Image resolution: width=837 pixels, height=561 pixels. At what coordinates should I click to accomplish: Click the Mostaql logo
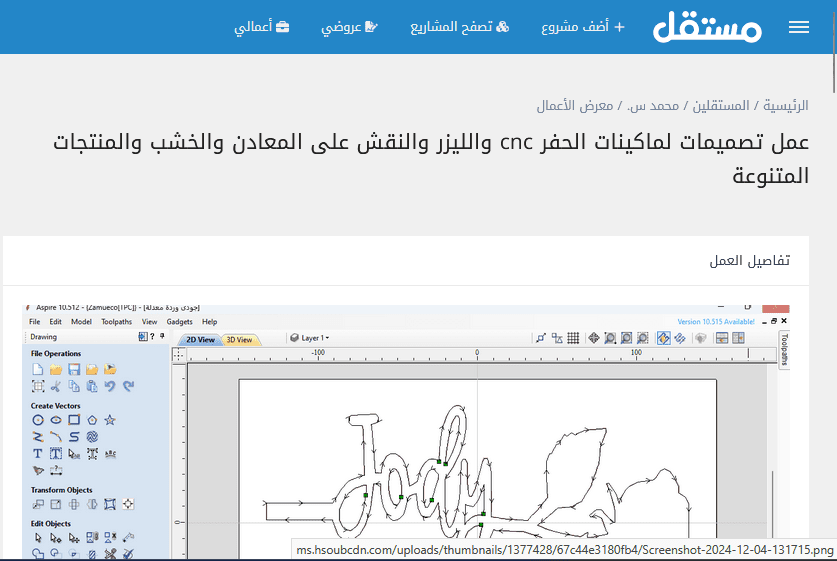coord(708,27)
